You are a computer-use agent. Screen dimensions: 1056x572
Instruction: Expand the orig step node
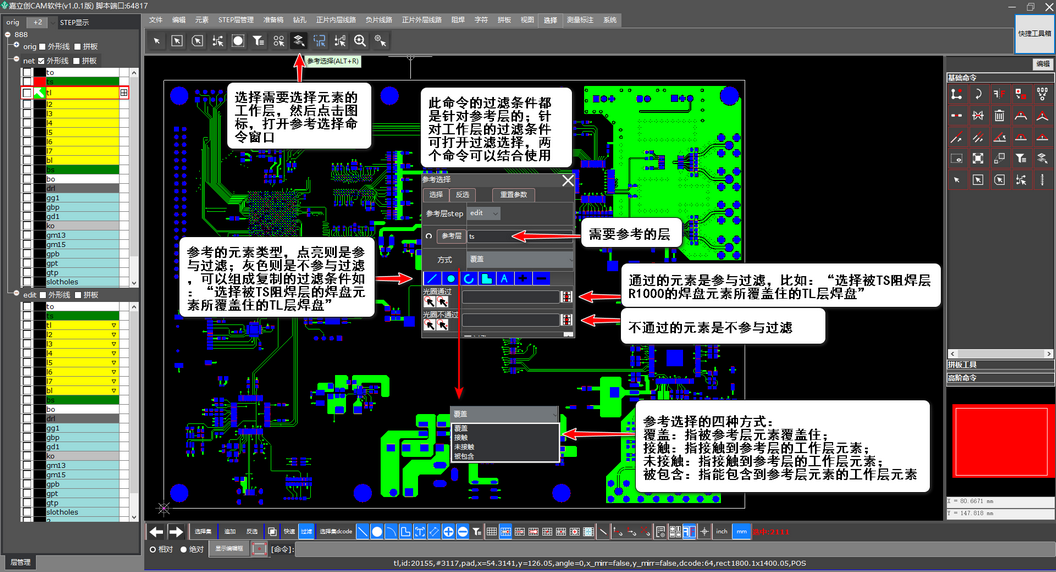point(16,45)
